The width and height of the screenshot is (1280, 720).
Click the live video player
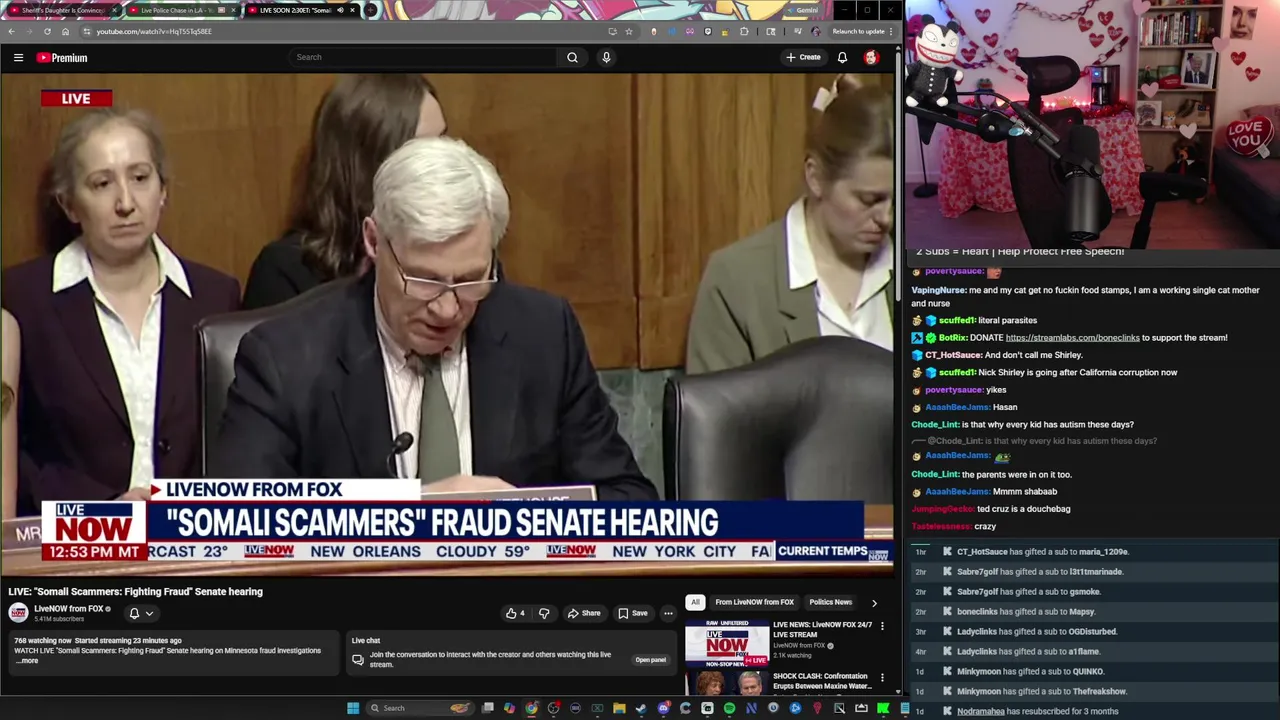coord(447,325)
